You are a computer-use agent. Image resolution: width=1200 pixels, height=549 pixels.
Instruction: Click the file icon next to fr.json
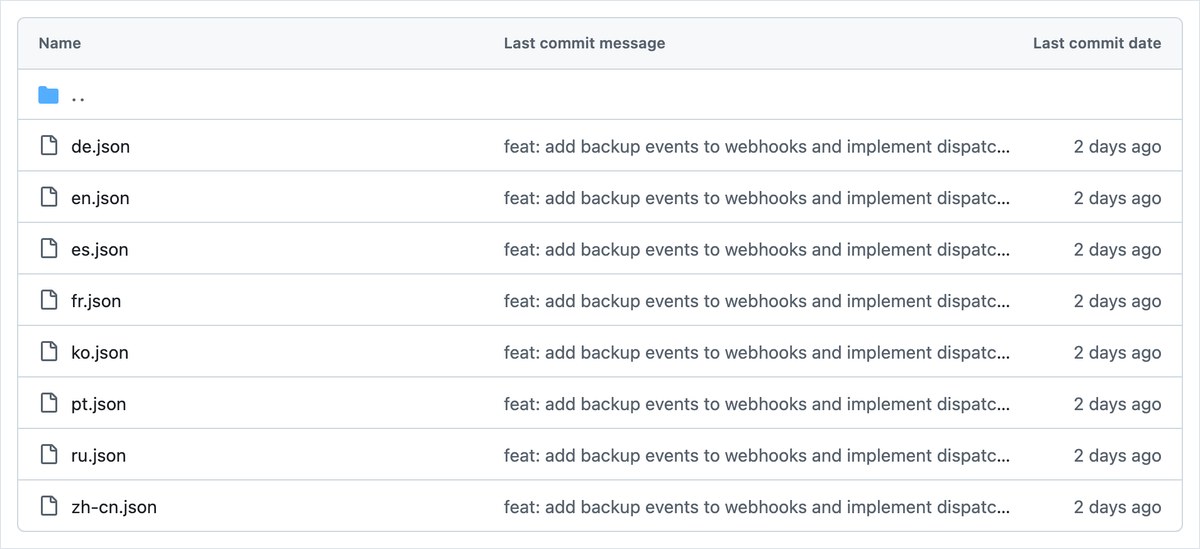click(48, 301)
